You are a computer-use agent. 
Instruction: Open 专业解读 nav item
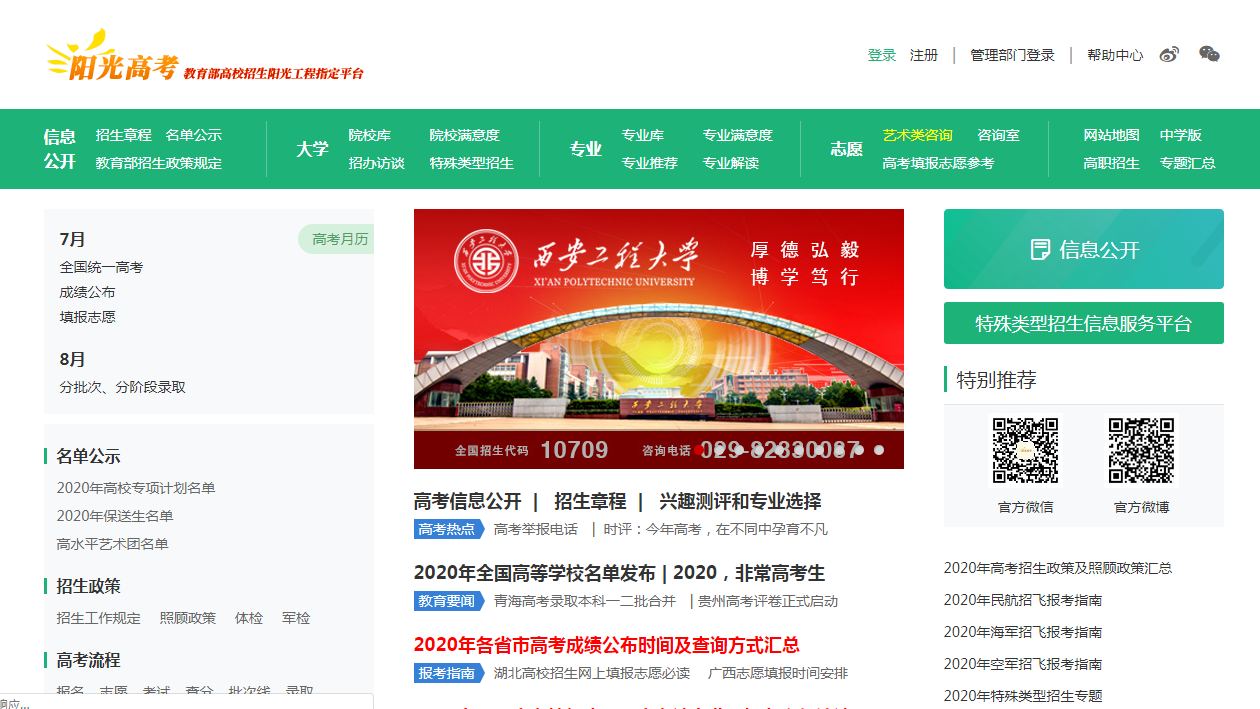click(731, 163)
